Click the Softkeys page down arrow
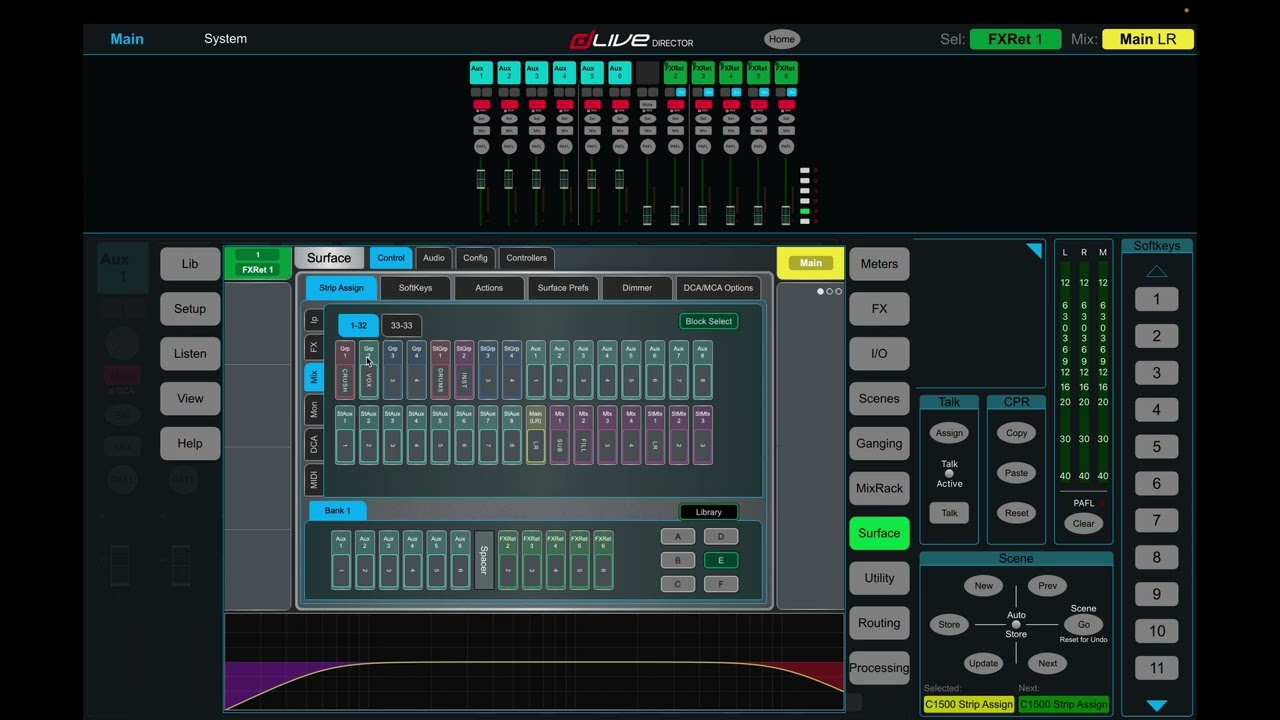 pyautogui.click(x=1156, y=705)
